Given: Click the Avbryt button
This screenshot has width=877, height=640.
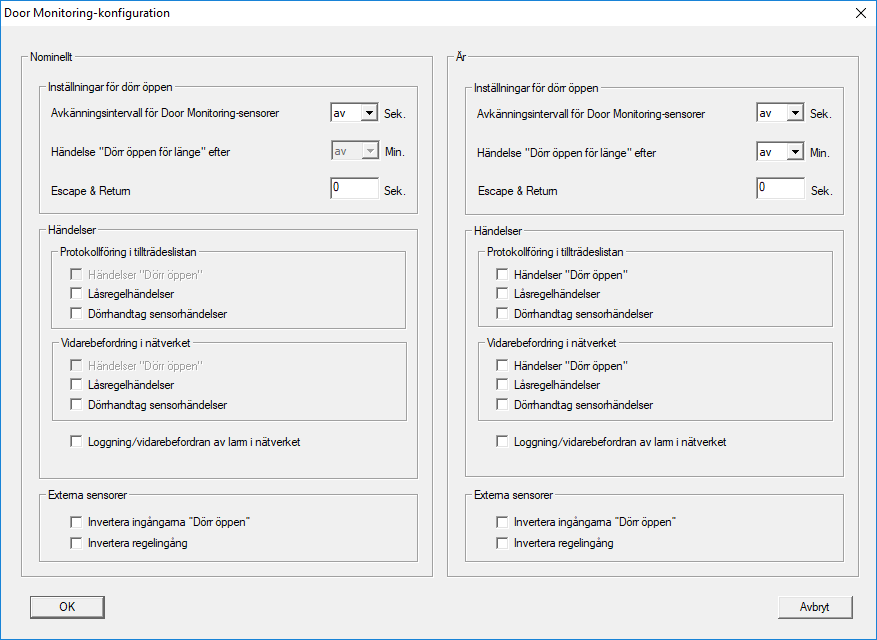Looking at the screenshot, I should point(815,607).
